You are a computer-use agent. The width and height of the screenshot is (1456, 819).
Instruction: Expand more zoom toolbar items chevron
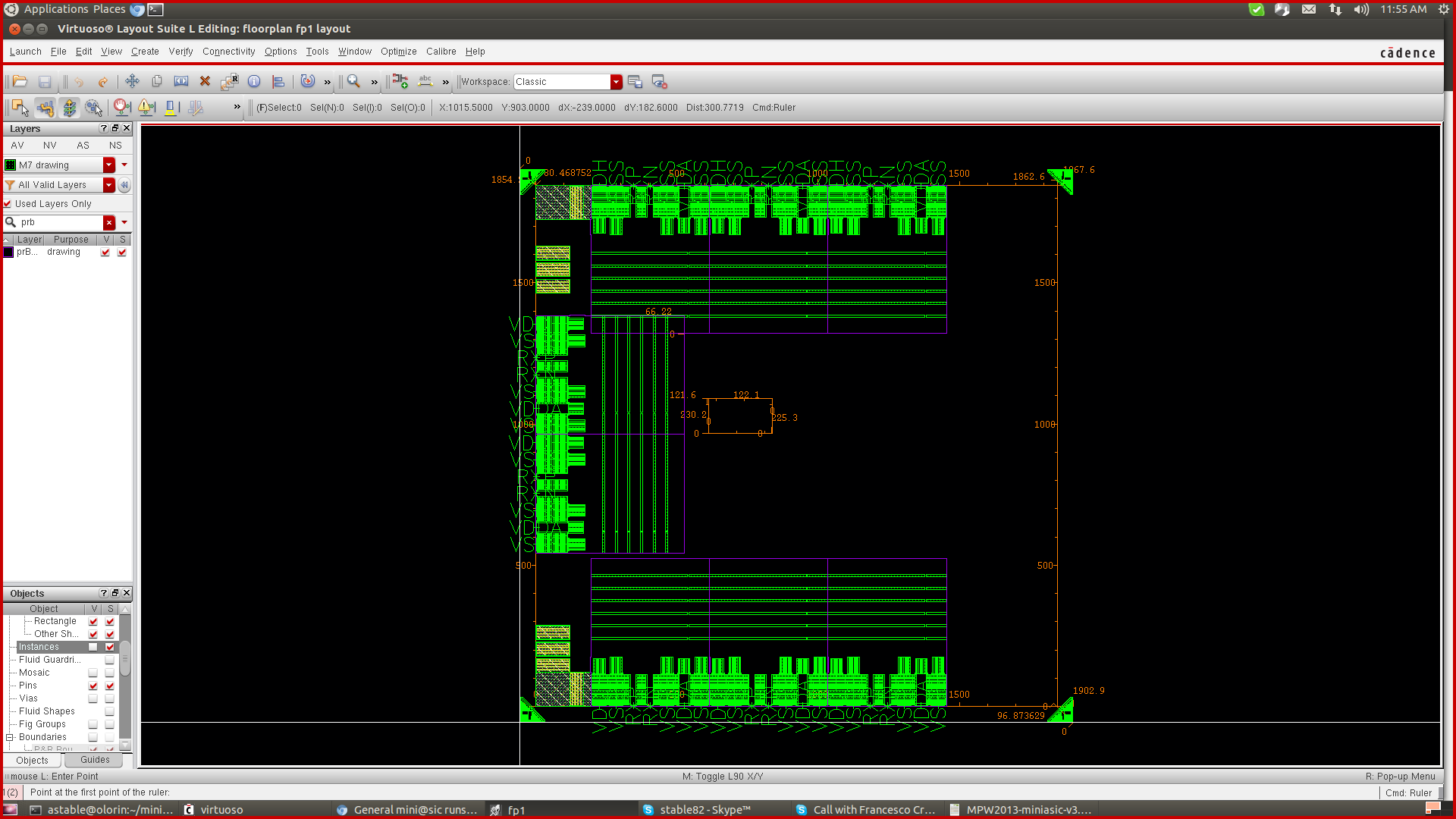click(375, 81)
